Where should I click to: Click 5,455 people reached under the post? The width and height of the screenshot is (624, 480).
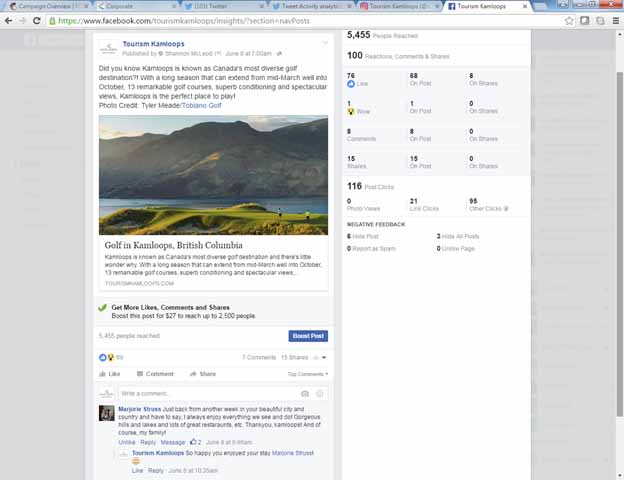[x=129, y=336]
